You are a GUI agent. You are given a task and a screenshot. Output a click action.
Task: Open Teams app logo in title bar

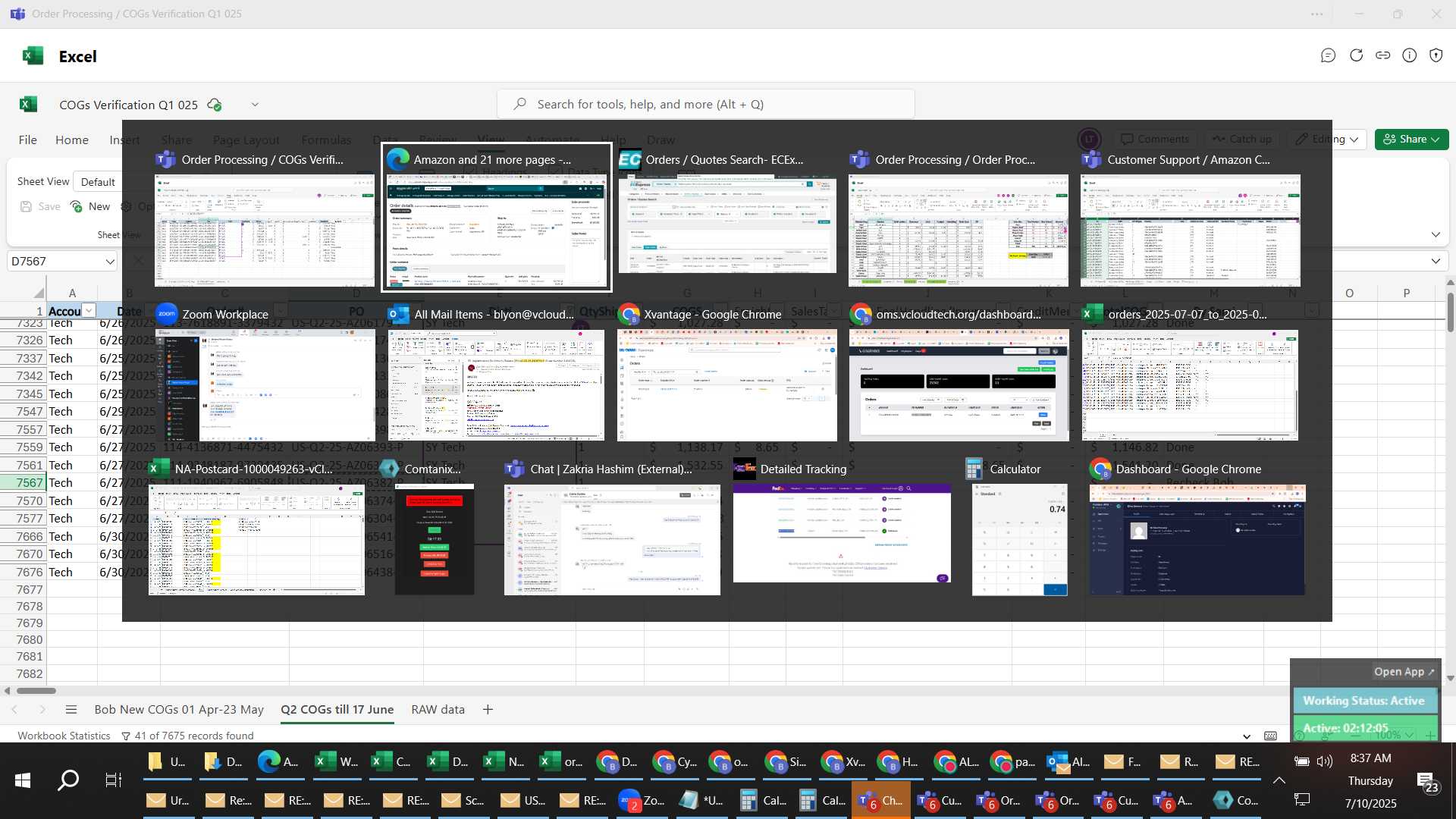(17, 14)
